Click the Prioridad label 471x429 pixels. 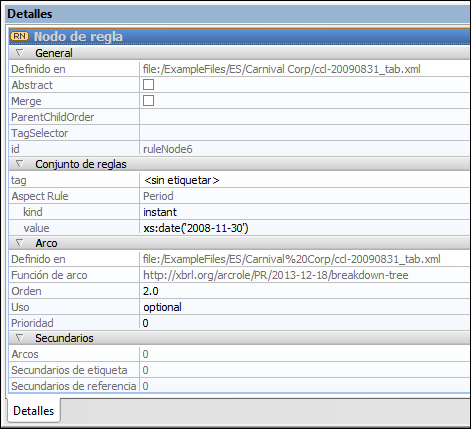[x=32, y=323]
